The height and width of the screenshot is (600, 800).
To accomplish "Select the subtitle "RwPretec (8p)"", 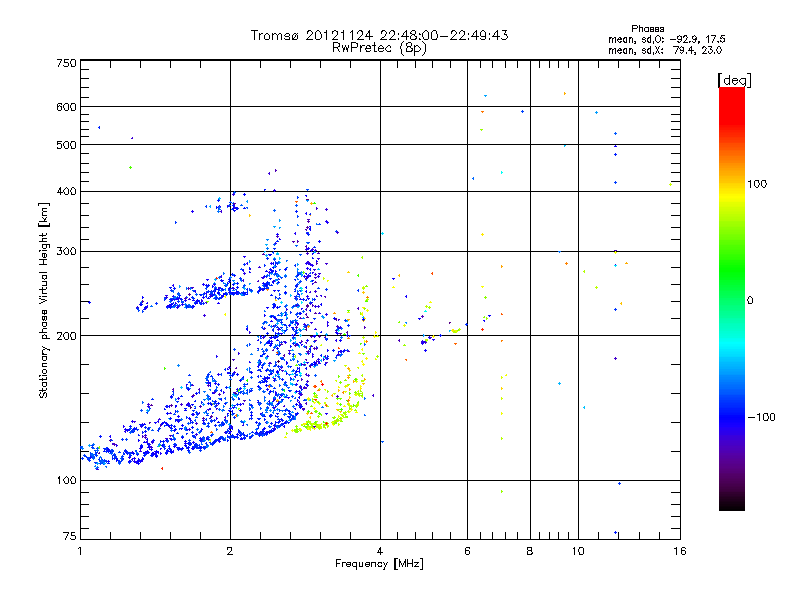I will pos(379,48).
